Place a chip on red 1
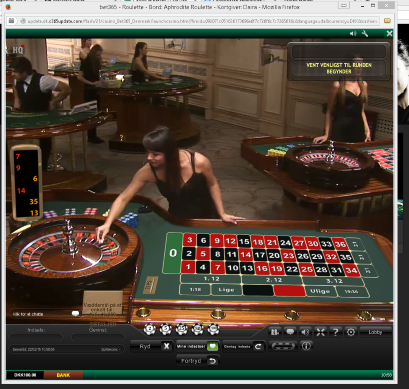 pos(188,267)
